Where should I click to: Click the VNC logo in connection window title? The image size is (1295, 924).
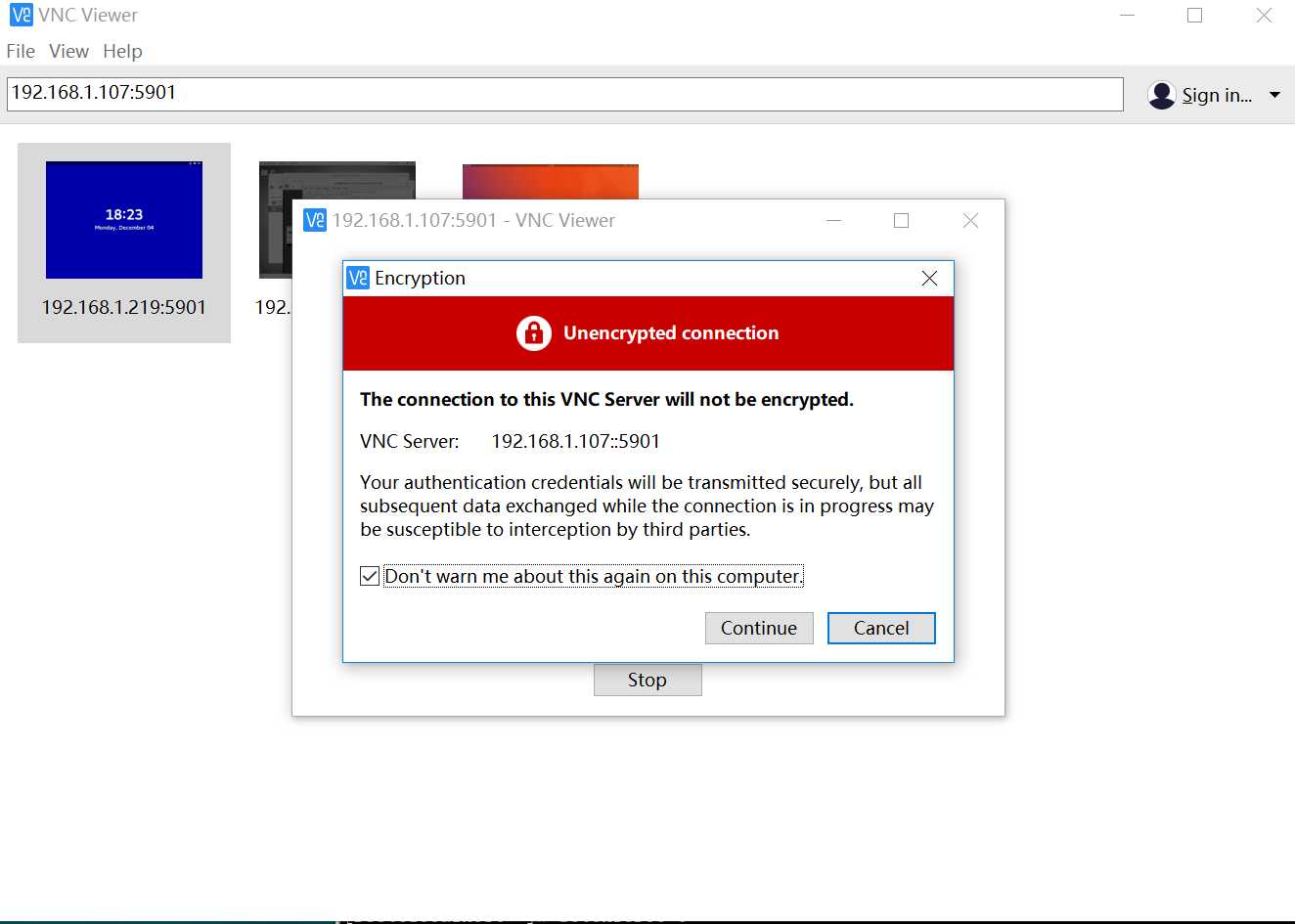pos(315,220)
